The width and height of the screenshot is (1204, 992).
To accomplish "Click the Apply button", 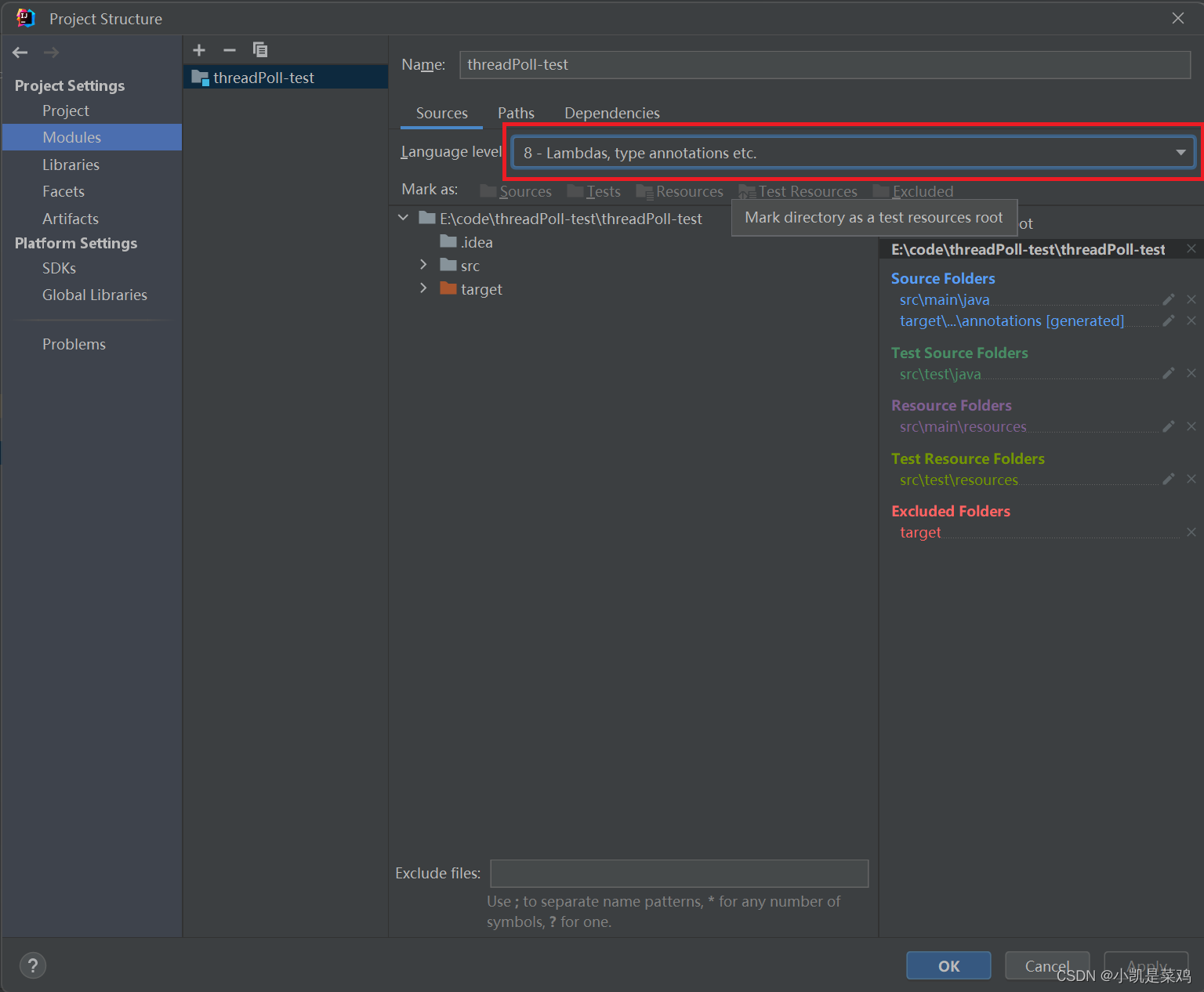I will click(x=1146, y=965).
